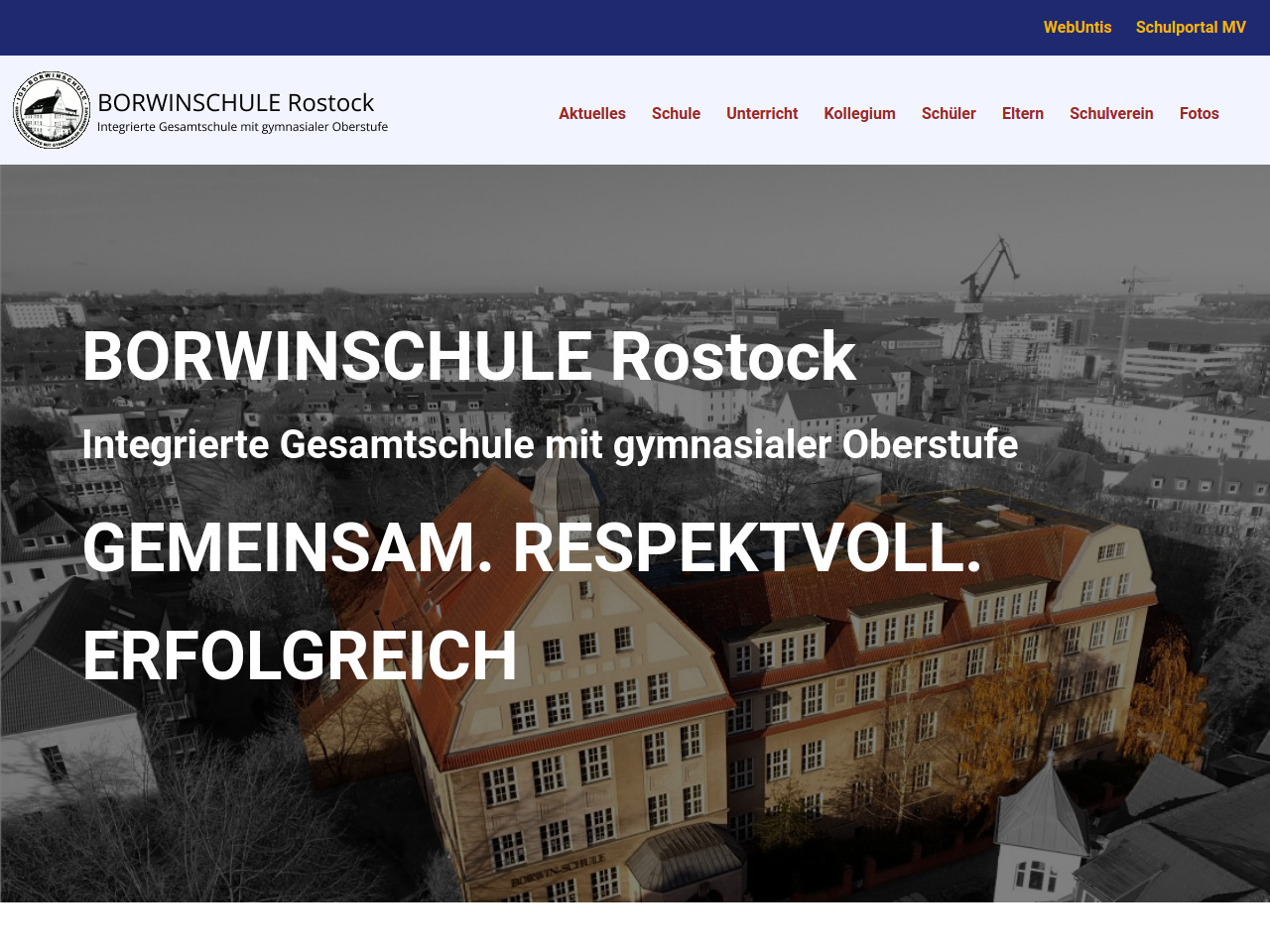Expand the Unterricht navigation menu

click(761, 114)
